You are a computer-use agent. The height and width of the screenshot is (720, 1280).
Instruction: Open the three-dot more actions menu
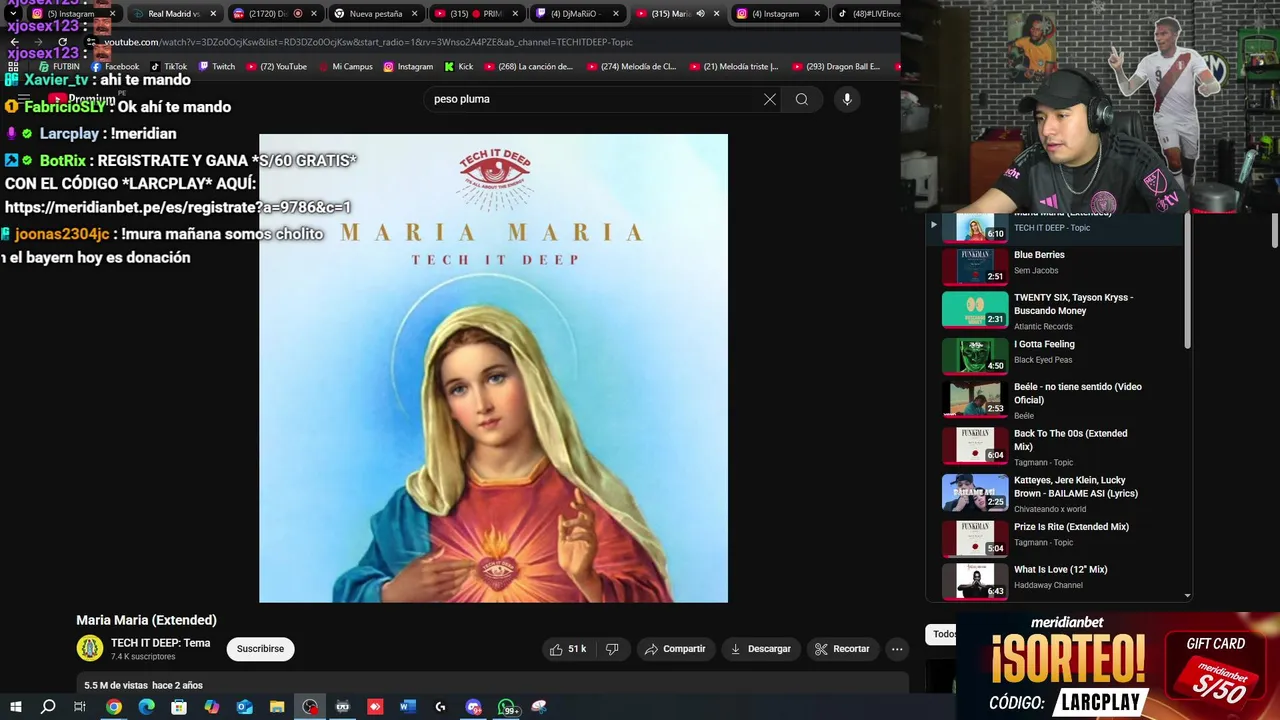pos(897,649)
